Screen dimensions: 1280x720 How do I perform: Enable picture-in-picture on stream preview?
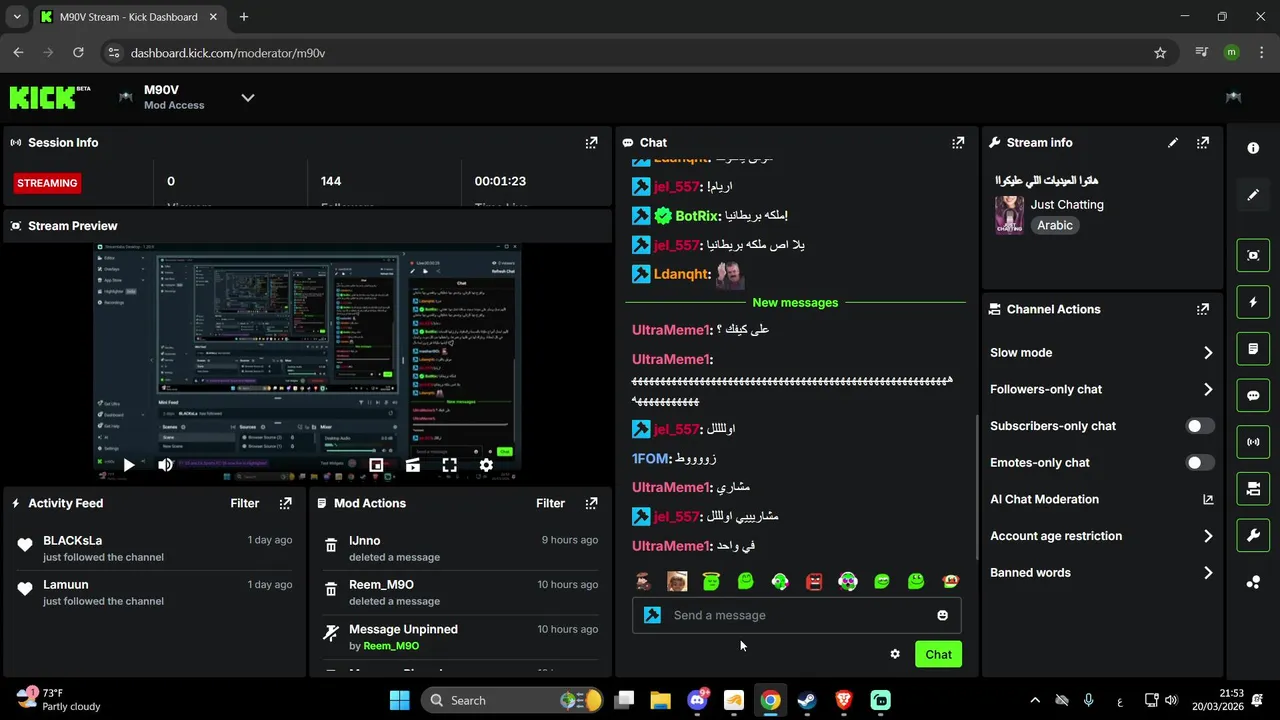click(376, 465)
